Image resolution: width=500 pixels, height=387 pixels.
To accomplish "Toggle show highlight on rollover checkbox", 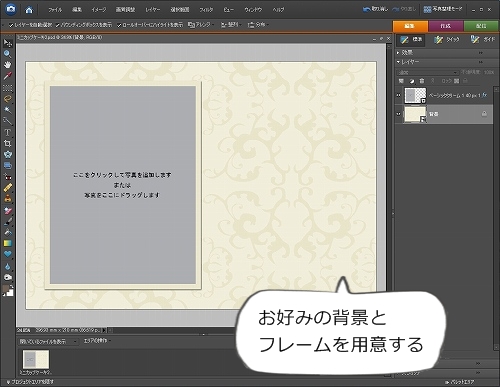I will [119, 25].
